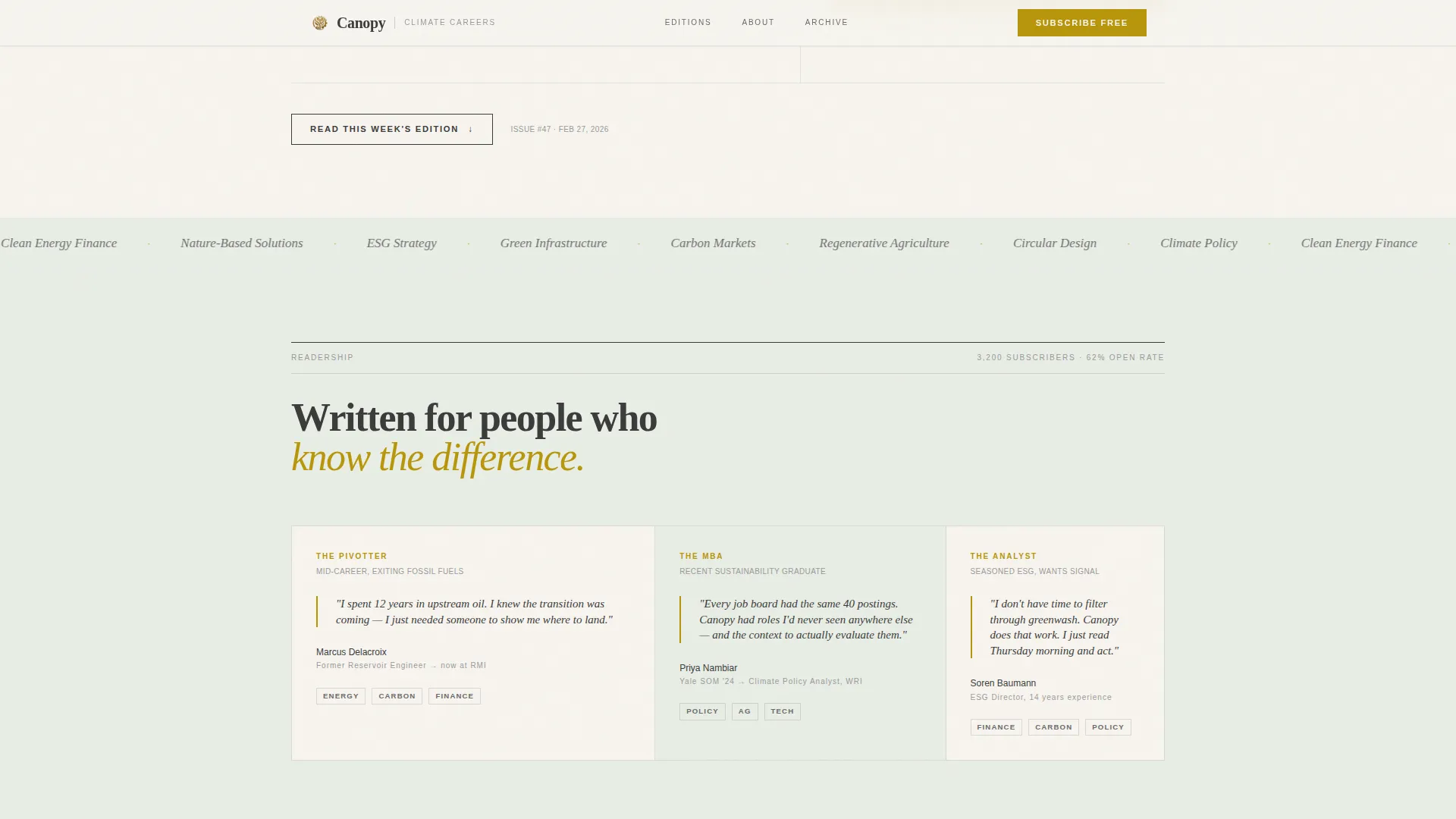Click the Marcus Delacroix upstream oil quote
This screenshot has width=1456, height=819.
coord(474,612)
